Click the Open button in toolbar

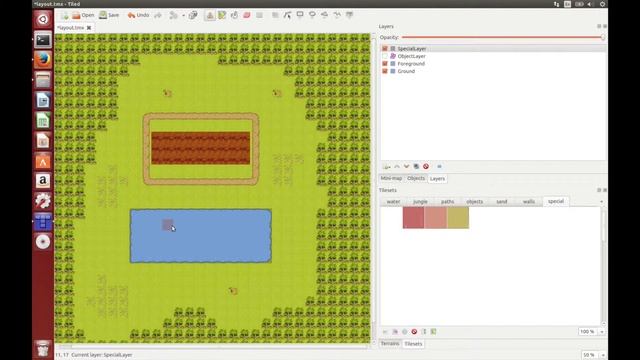[x=83, y=15]
